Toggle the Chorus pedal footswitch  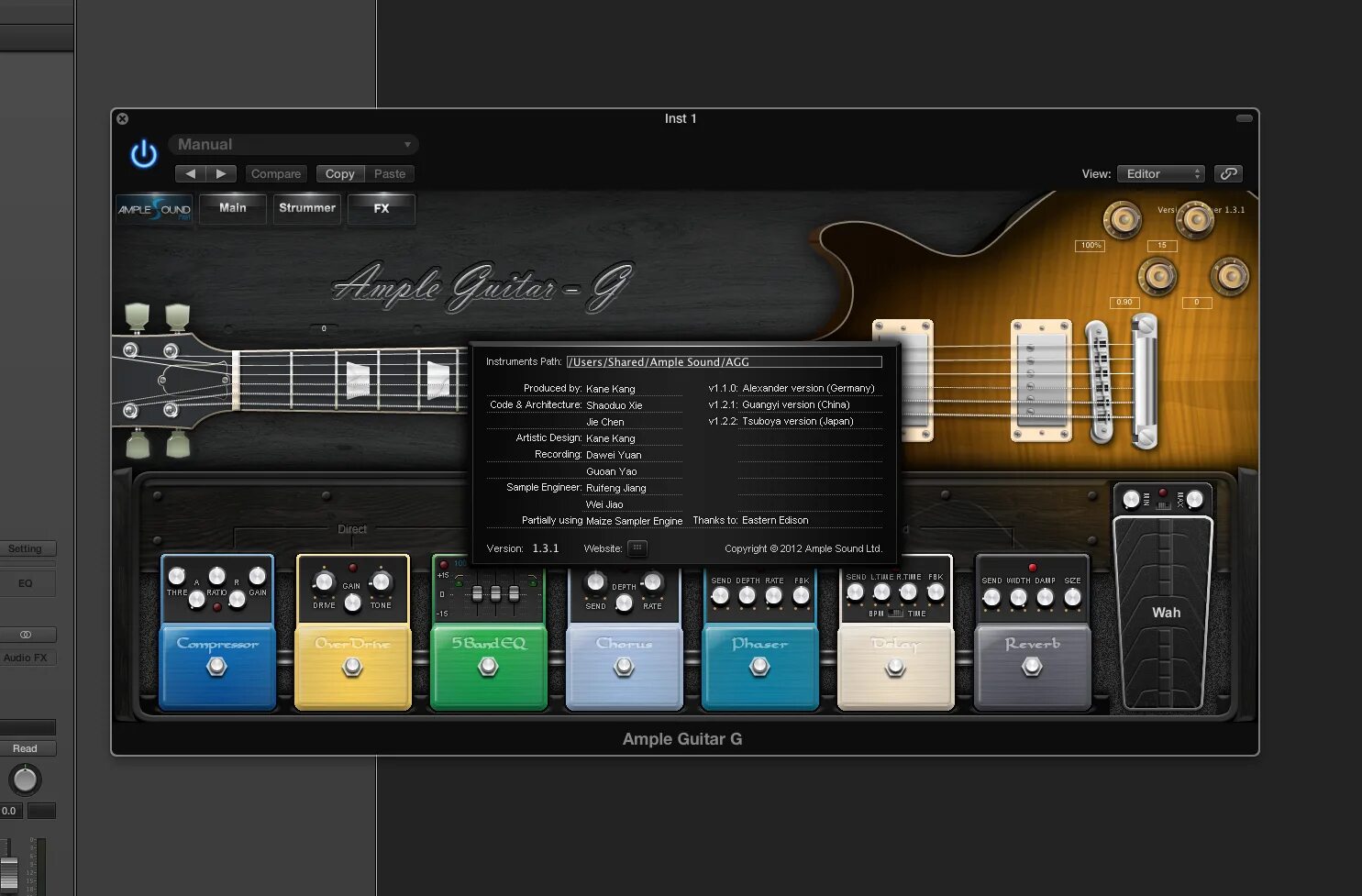pos(624,667)
